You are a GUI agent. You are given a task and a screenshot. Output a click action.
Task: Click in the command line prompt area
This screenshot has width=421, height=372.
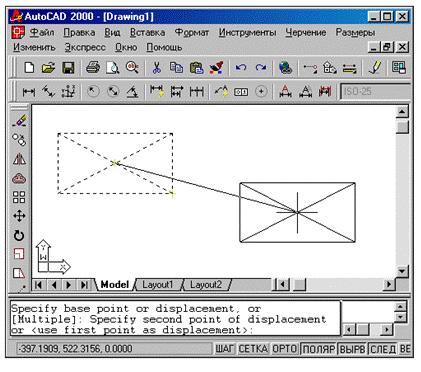tap(175, 319)
